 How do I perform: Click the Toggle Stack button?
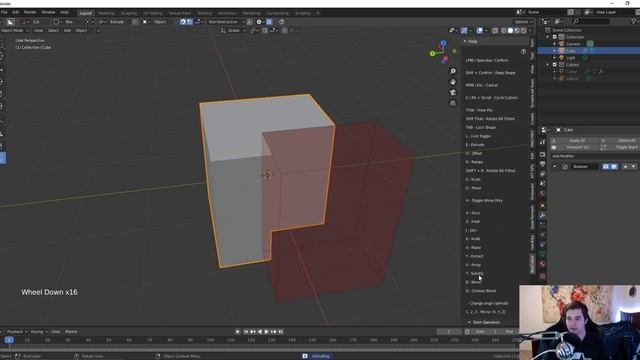point(620,147)
